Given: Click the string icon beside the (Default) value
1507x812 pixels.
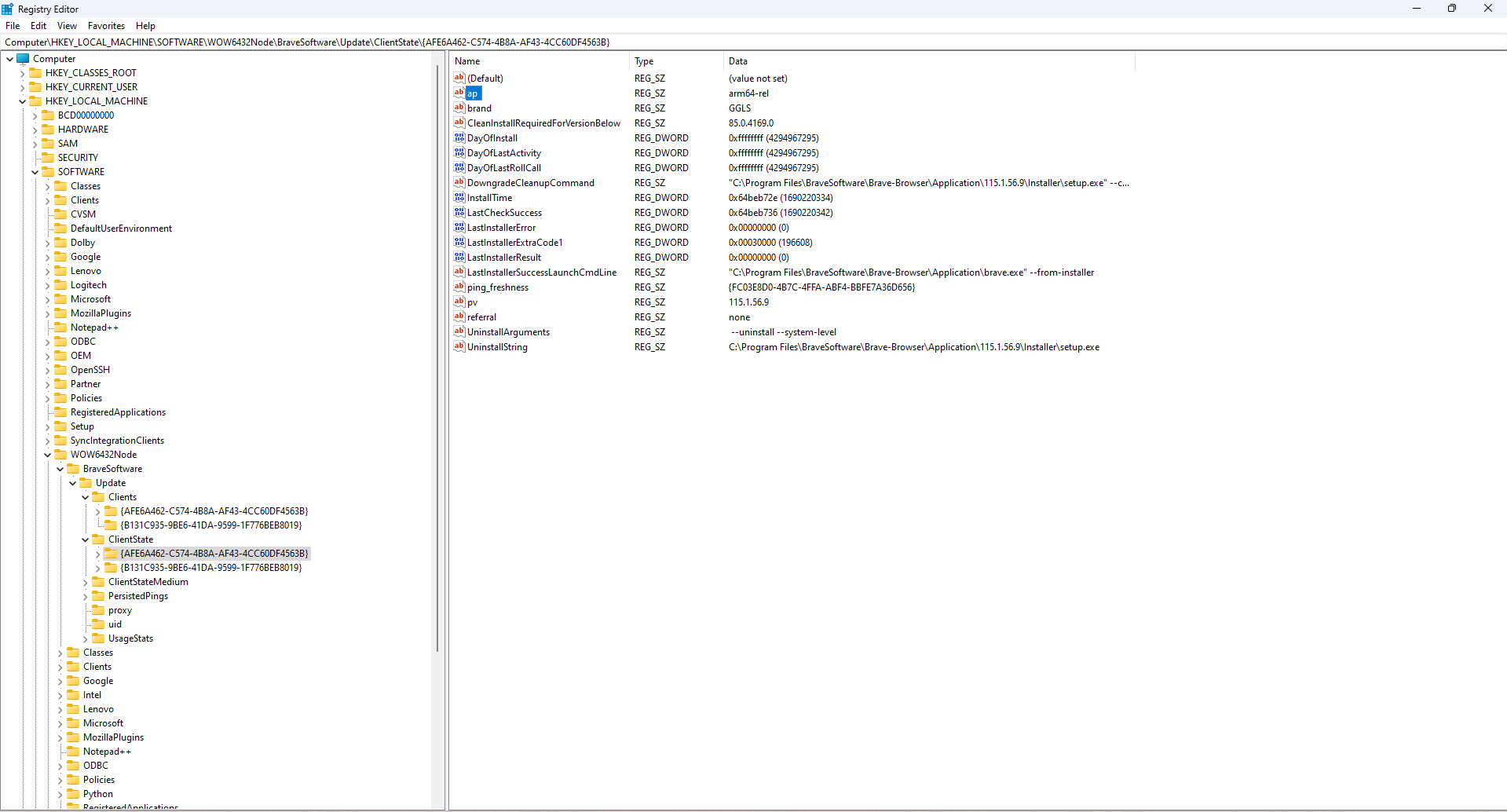Looking at the screenshot, I should coord(459,78).
